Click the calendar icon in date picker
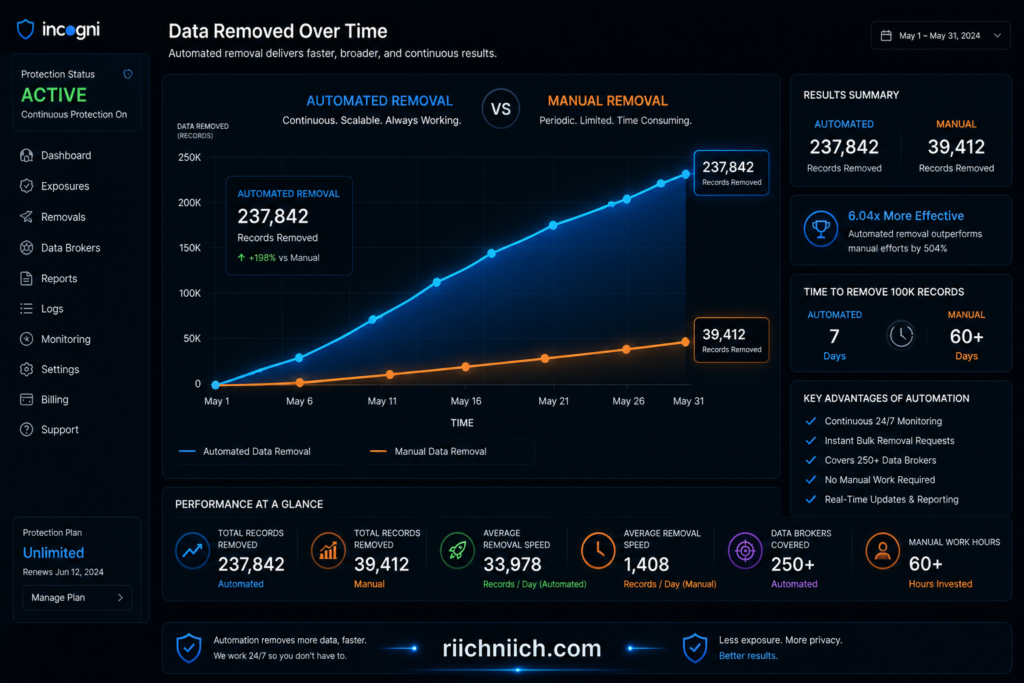Screen dimensions: 1024x683 pos(886,36)
